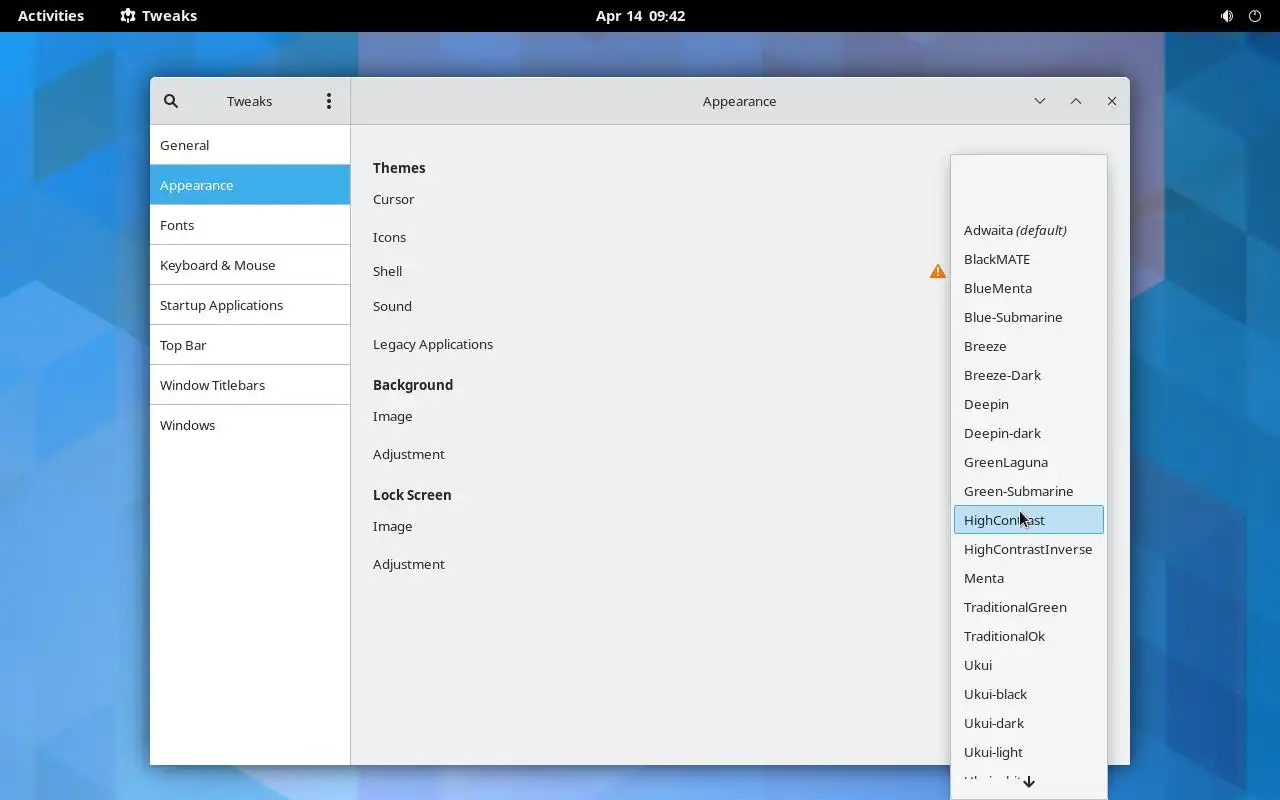
Task: Select the Windows sidebar entry
Action: coord(250,425)
